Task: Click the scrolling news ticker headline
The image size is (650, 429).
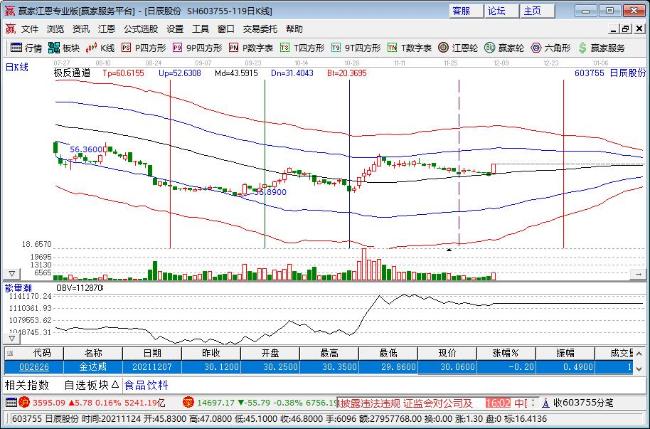Action: pyautogui.click(x=407, y=402)
